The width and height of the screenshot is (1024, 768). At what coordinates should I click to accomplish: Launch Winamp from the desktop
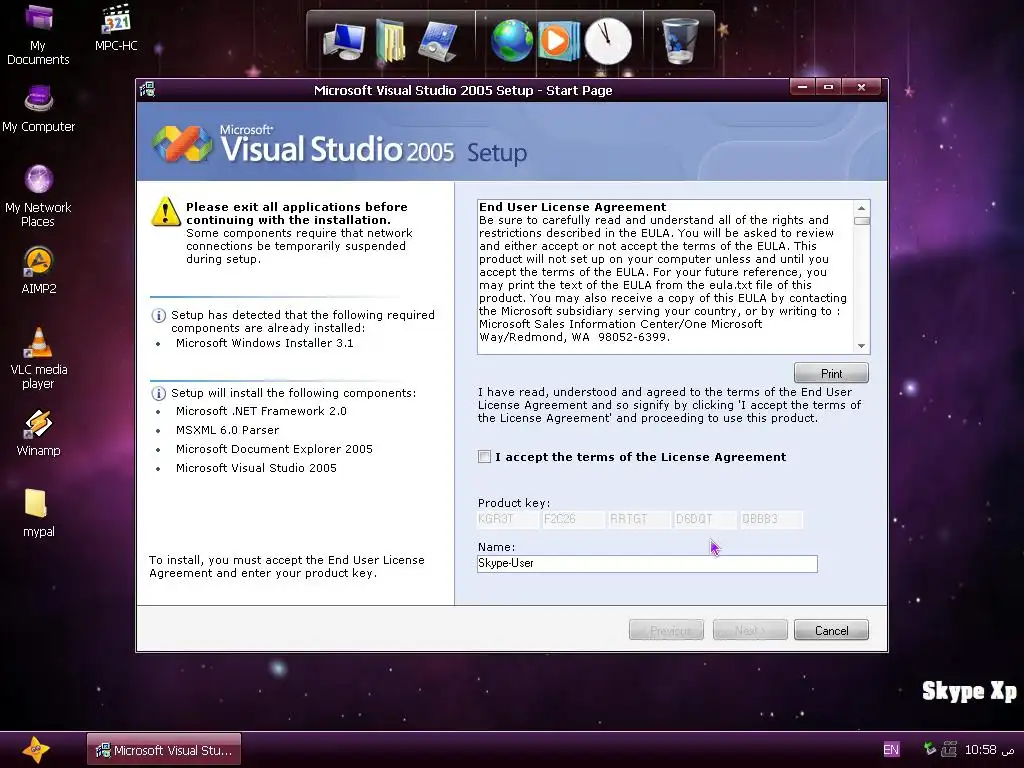(39, 432)
